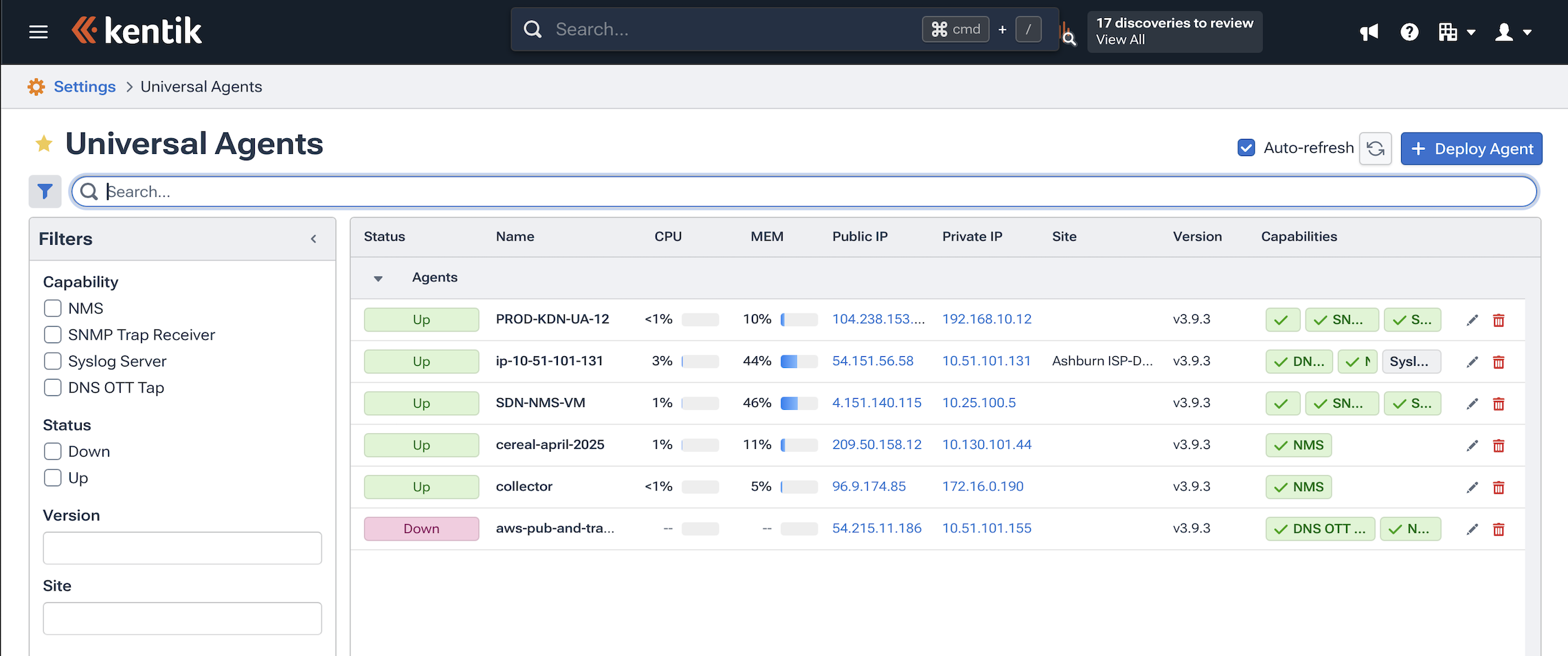Delete the aws-pub-and-tra agent via trash icon
This screenshot has height=656, width=1568.
[x=1499, y=529]
